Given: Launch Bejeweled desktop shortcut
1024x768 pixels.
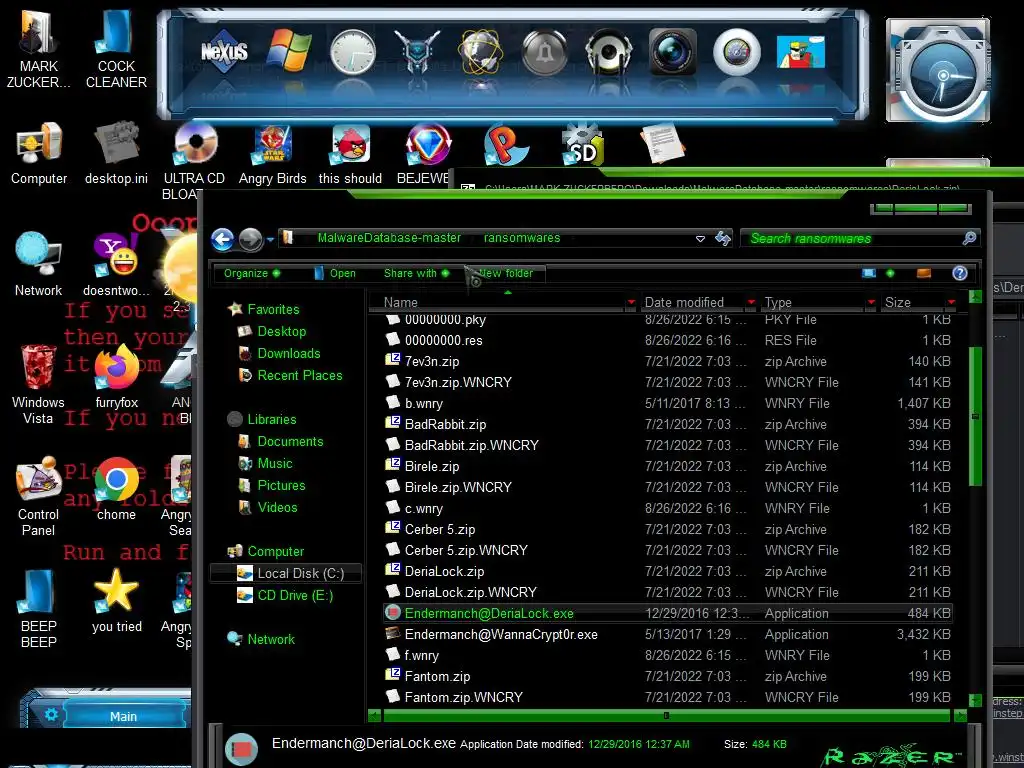Looking at the screenshot, I should 427,155.
